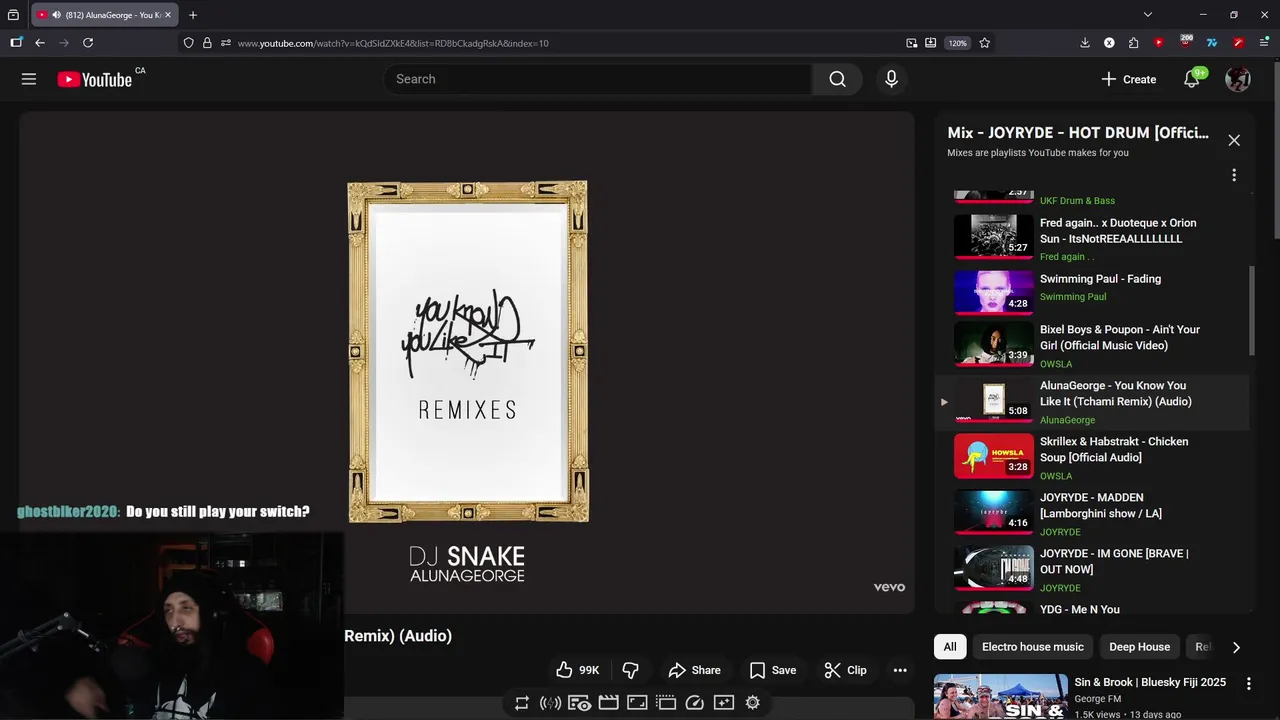This screenshot has height=720, width=1280.
Task: Open the YouTube guide hamburger menu
Action: coord(29,79)
